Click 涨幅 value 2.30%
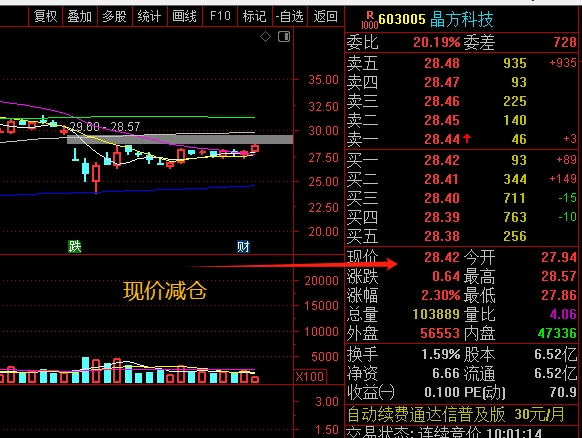582x438 pixels. pos(441,295)
